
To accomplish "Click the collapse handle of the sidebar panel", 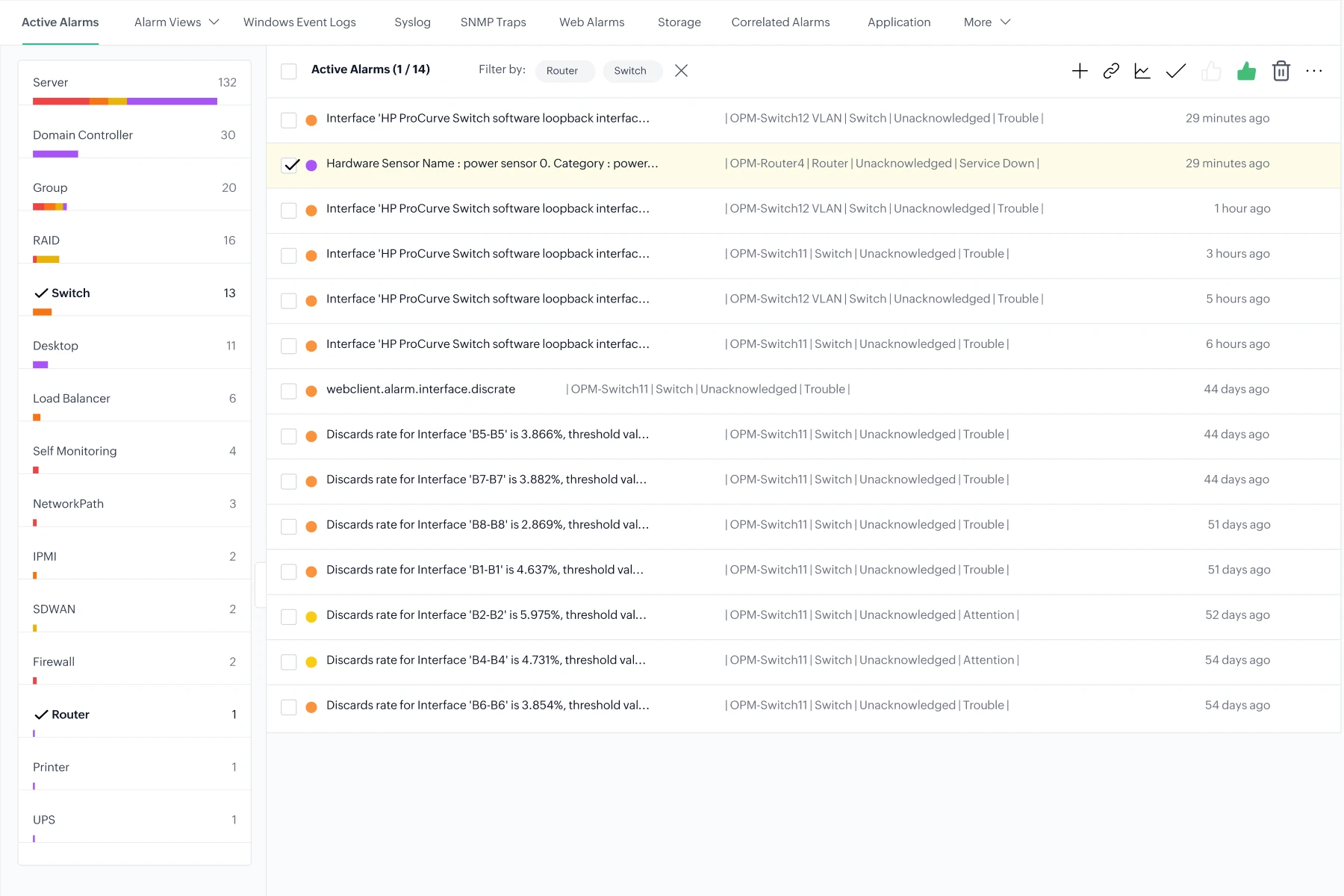I will [x=261, y=585].
